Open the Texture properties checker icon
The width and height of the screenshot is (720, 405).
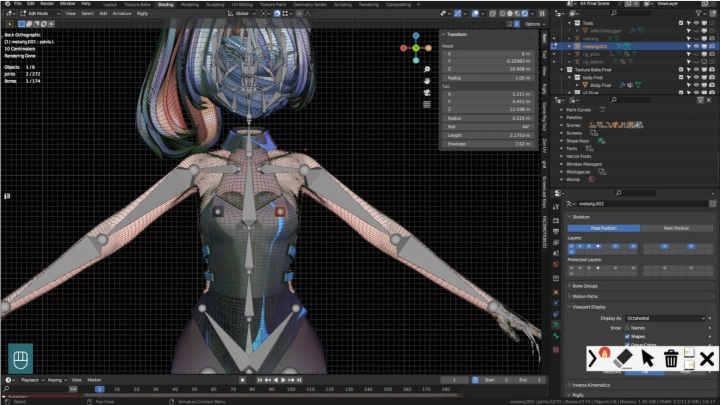coord(556,350)
